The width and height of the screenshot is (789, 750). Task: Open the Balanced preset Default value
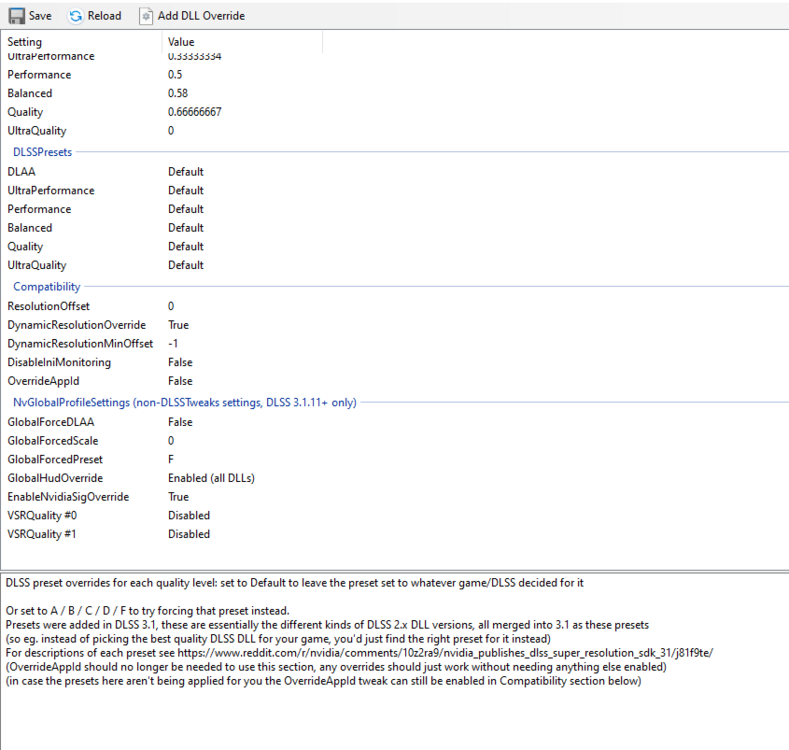186,228
